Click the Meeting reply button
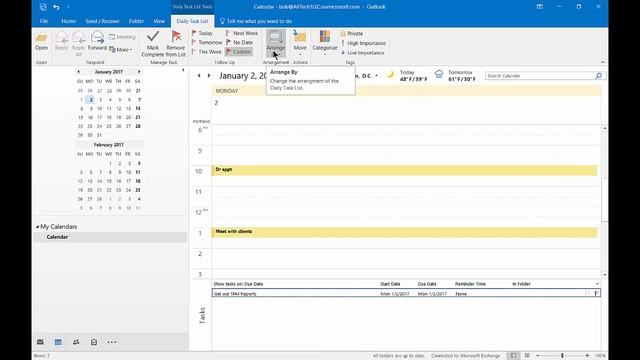640x360 pixels. [122, 37]
